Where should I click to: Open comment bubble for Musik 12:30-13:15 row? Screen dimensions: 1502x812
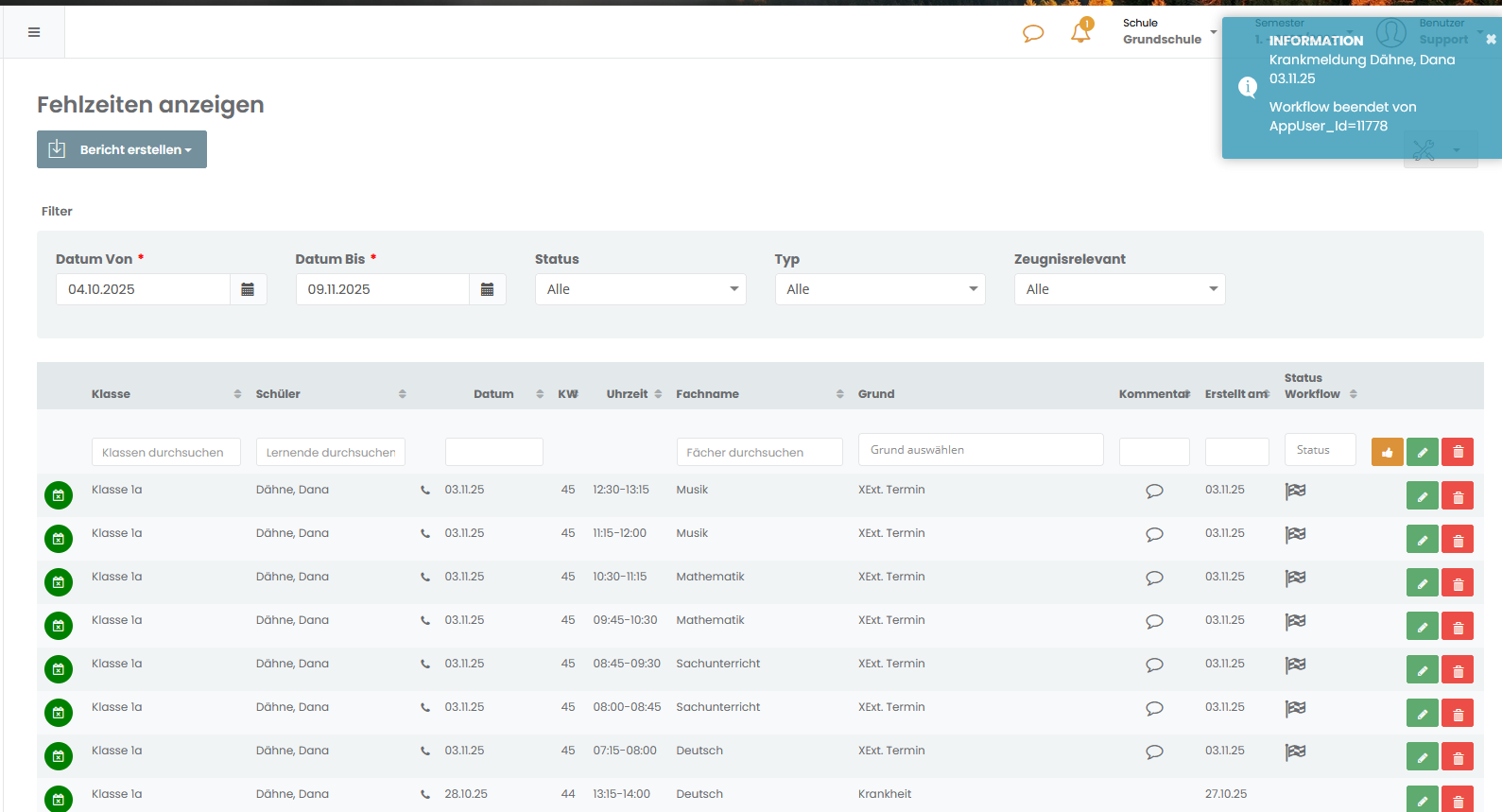coord(1154,491)
